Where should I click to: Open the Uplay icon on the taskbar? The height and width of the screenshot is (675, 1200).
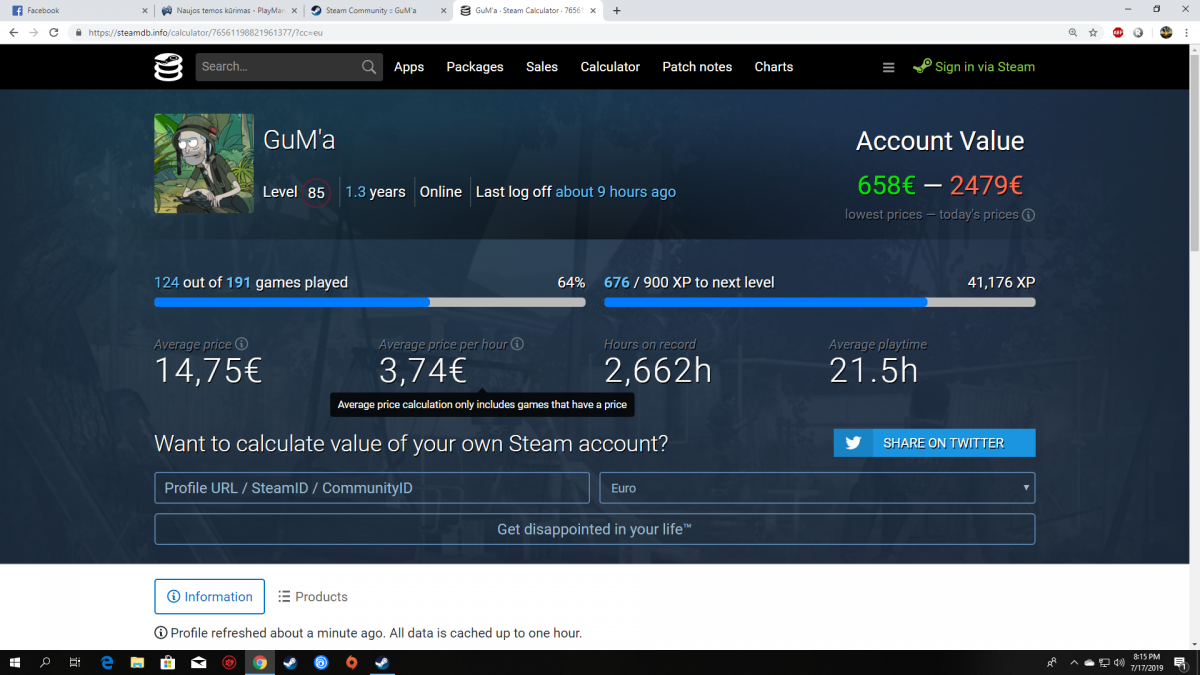321,662
